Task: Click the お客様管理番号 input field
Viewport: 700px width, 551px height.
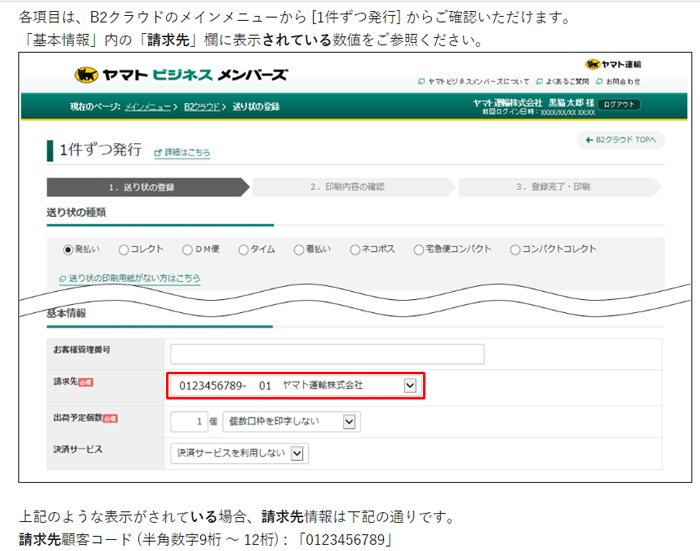Action: point(327,353)
